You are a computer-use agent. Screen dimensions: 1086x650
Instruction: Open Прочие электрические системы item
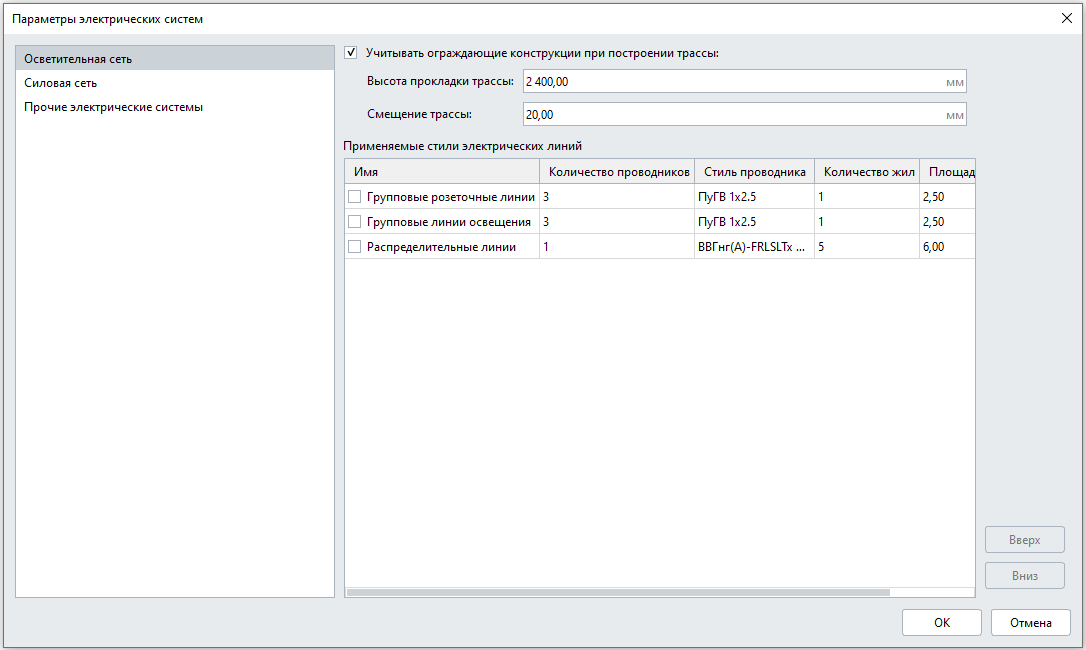[x=175, y=107]
